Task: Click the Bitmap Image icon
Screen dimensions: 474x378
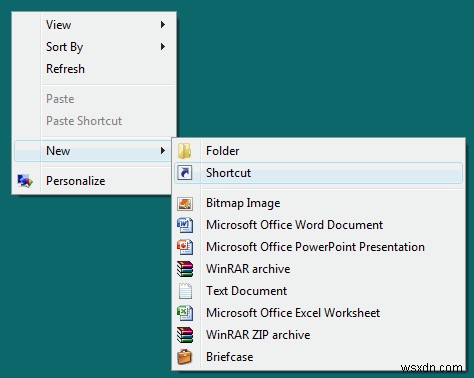Action: pos(185,203)
